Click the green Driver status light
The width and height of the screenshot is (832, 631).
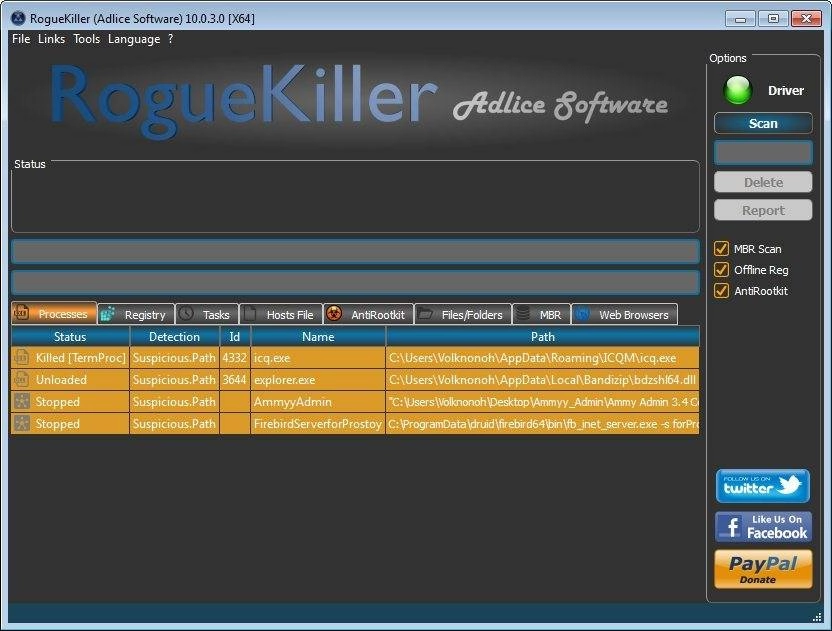click(x=738, y=90)
